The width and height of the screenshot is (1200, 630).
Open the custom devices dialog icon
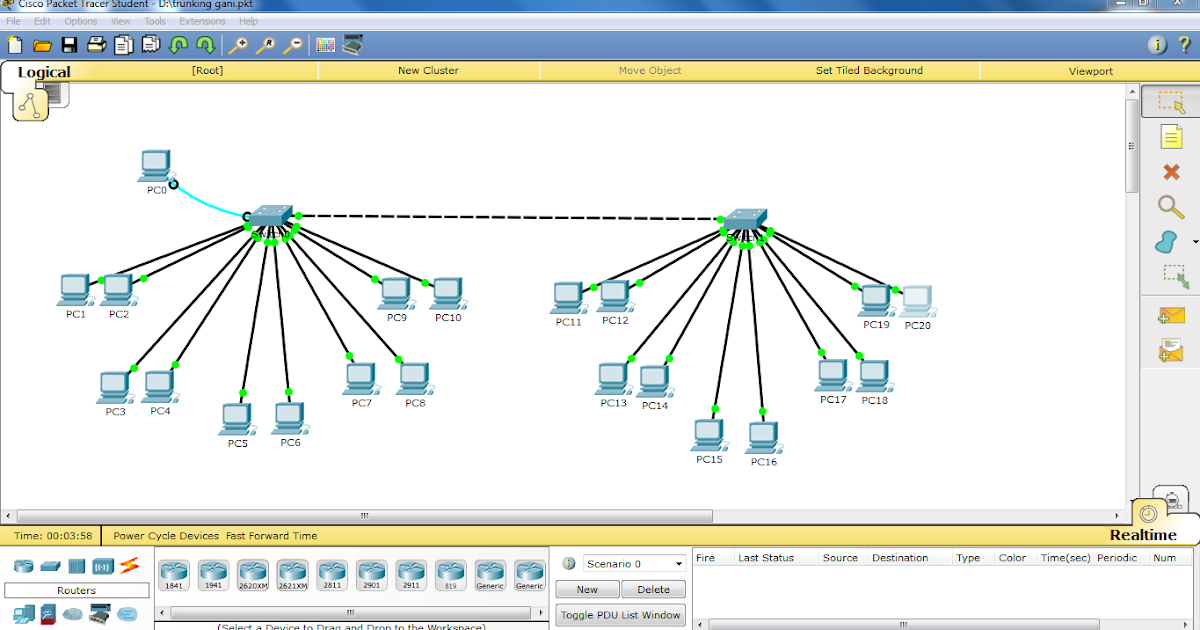(x=352, y=45)
